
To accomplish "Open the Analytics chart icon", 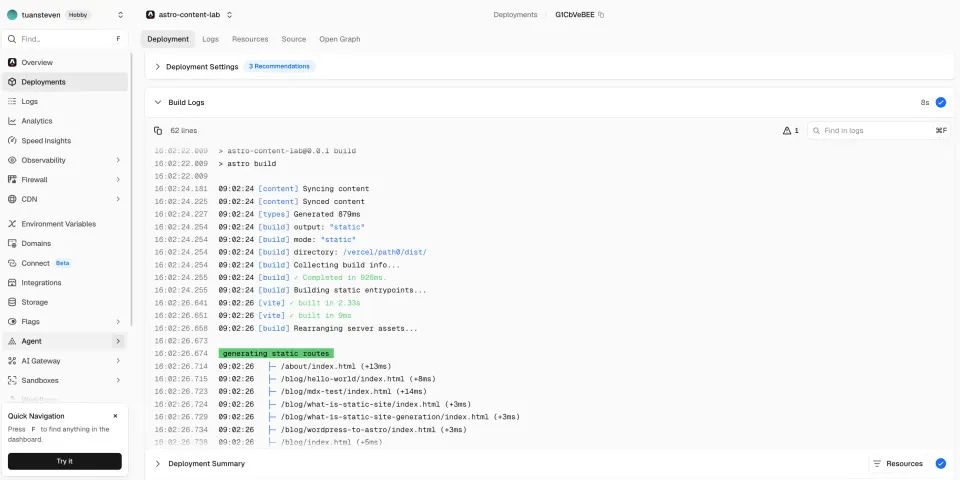I will point(12,121).
